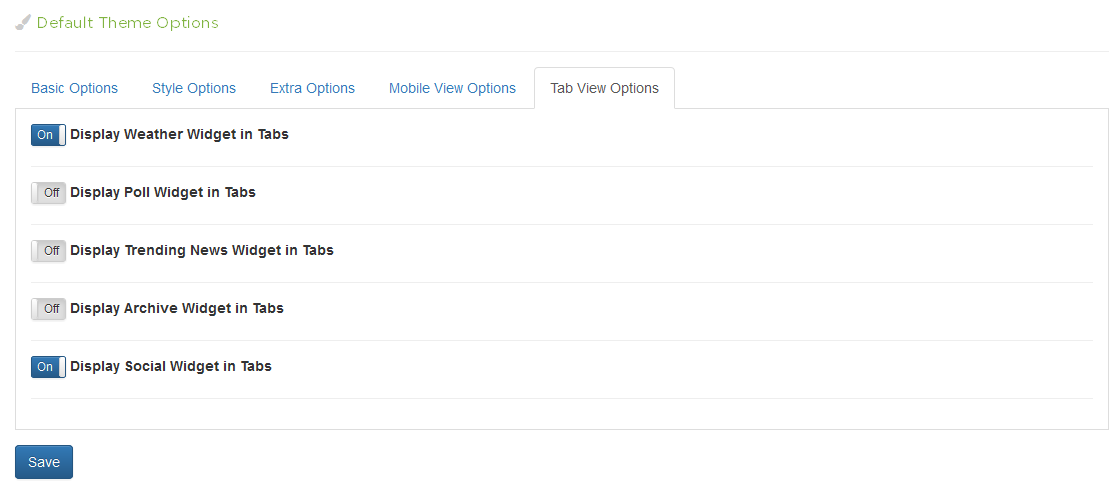
Task: Click the paintbrush icon beside Default Theme Options
Action: (x=23, y=22)
